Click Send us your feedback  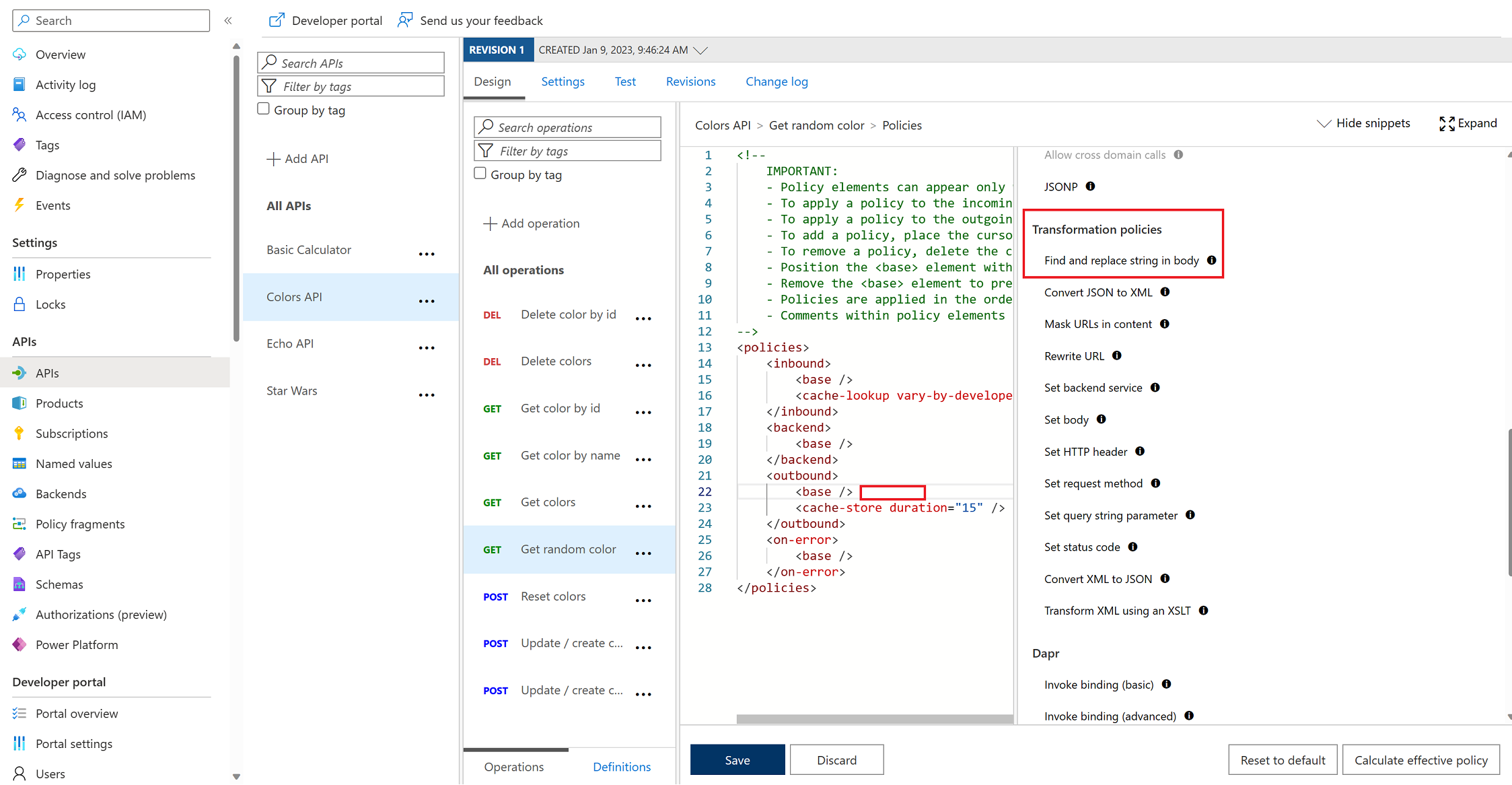(470, 20)
